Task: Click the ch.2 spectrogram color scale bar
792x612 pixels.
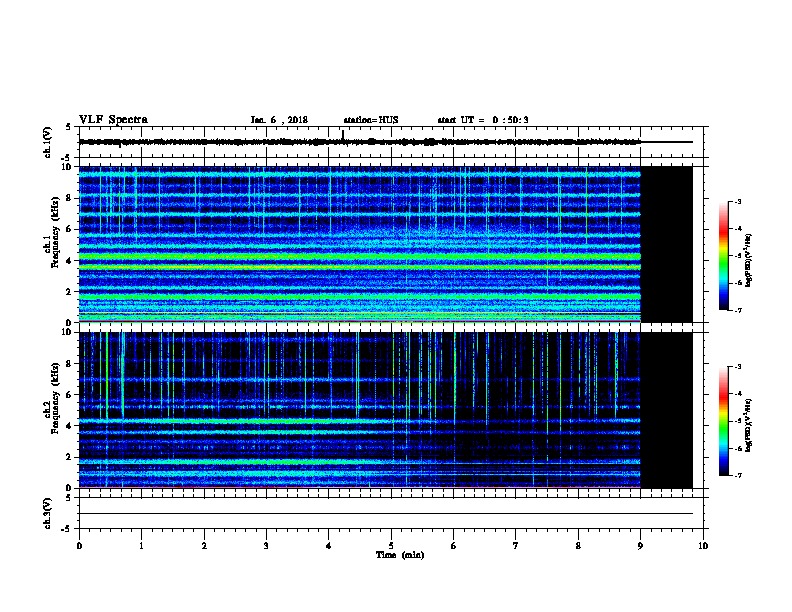Action: pyautogui.click(x=723, y=421)
